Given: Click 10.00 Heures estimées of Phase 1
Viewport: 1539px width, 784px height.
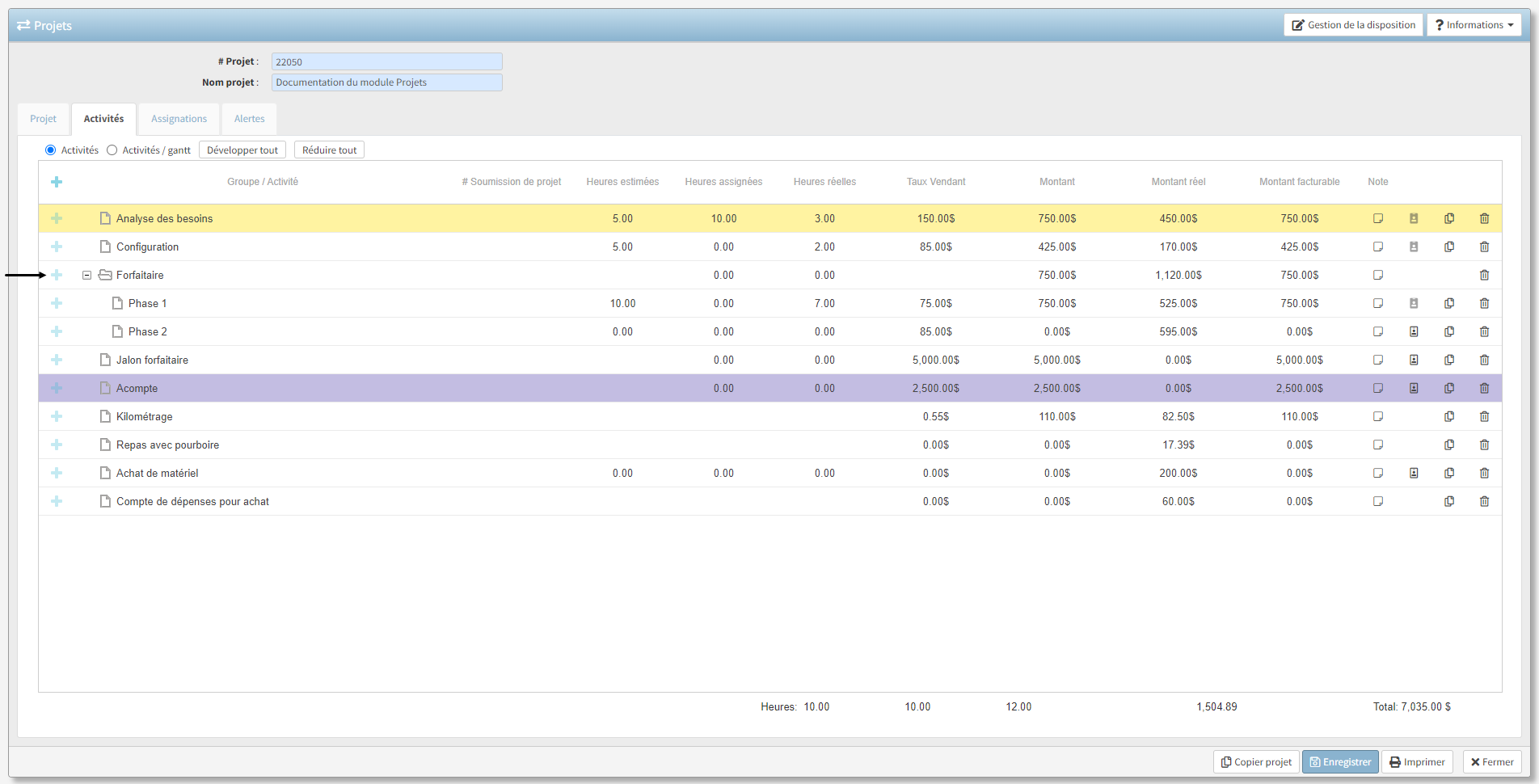Looking at the screenshot, I should [622, 303].
